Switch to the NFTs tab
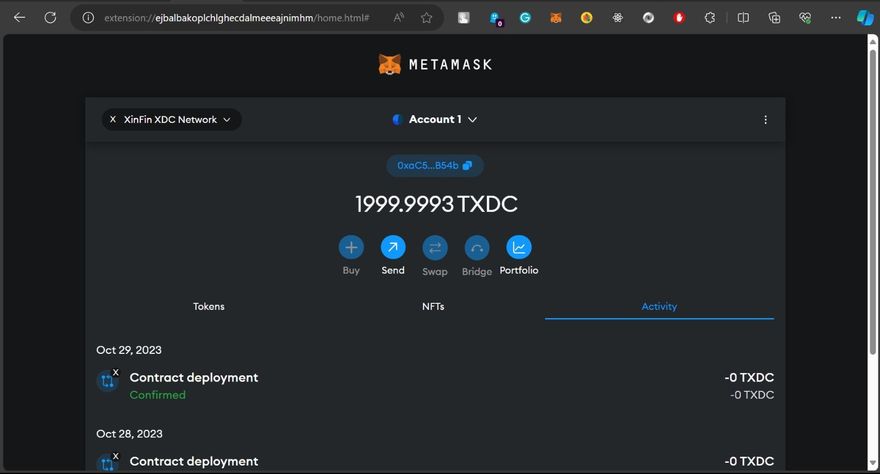Screen dimensions: 880x474 click(433, 306)
